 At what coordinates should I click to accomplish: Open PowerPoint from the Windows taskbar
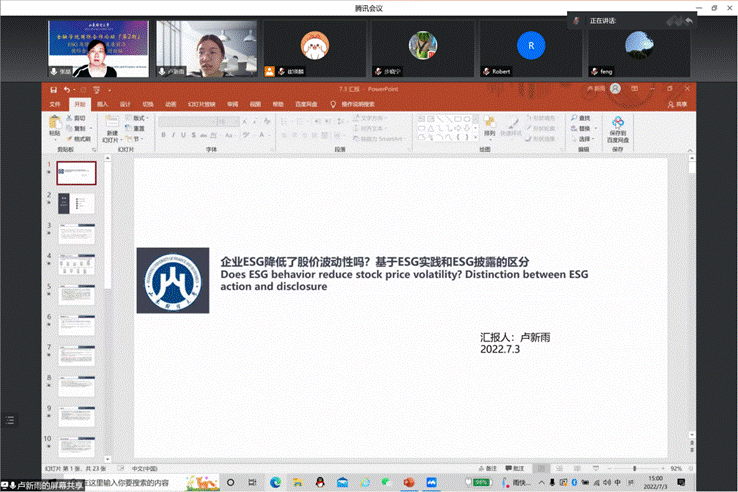(x=408, y=482)
